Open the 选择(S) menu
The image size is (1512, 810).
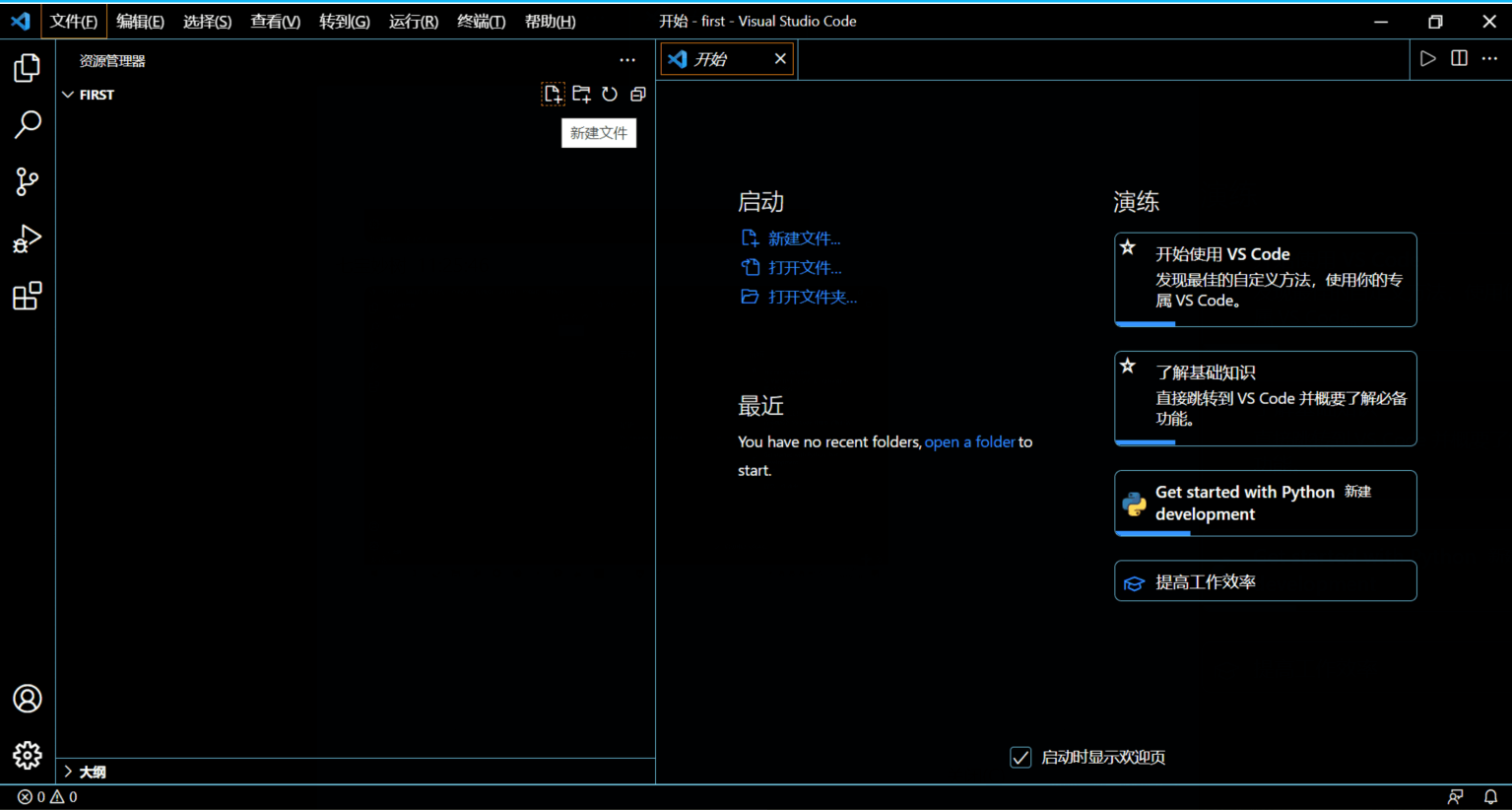(x=207, y=22)
